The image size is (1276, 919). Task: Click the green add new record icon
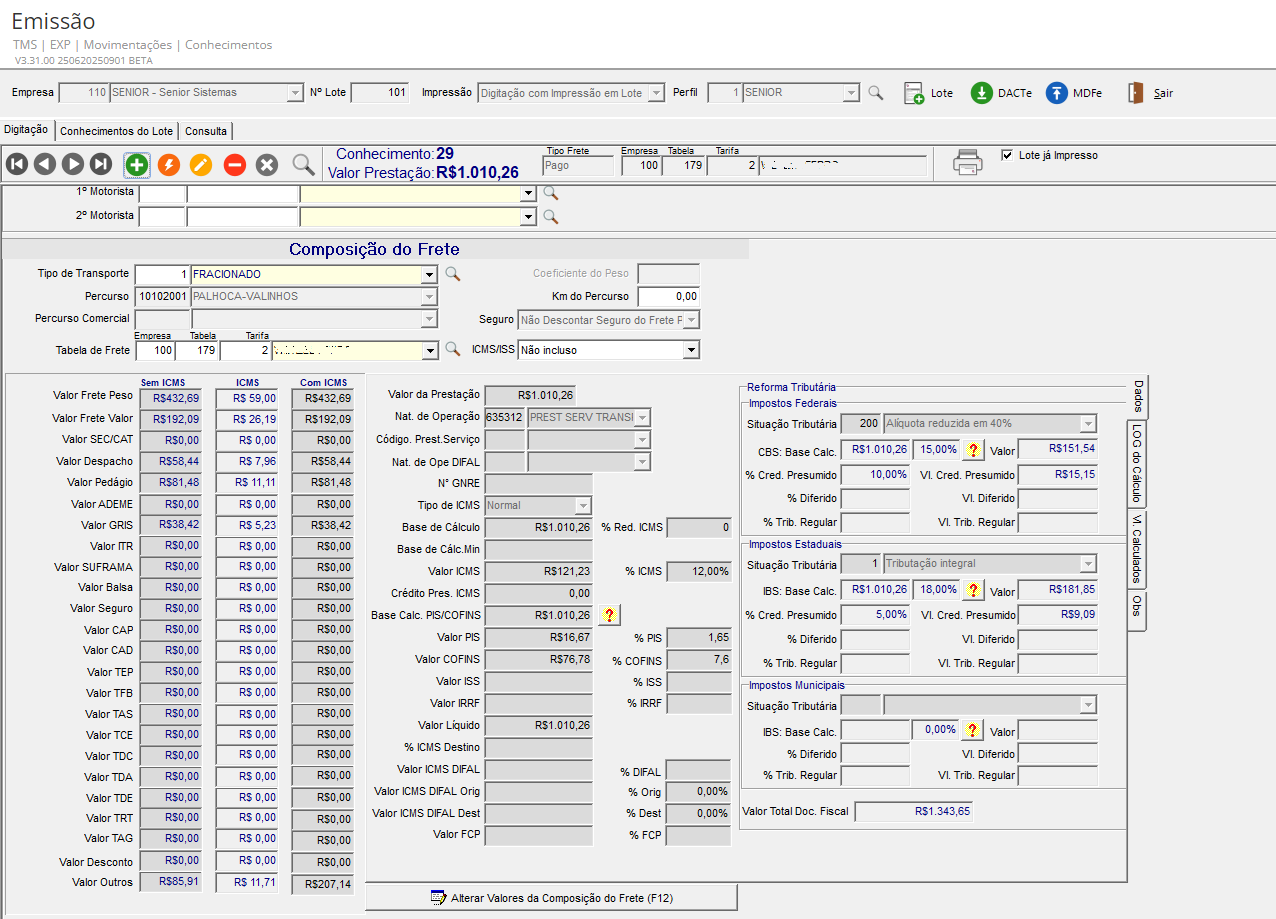137,165
